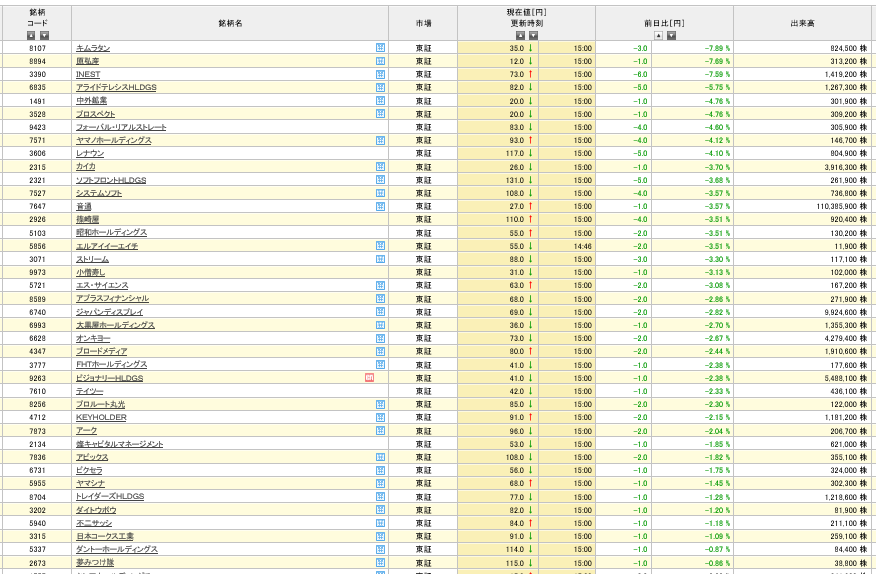Select the 9,924,600 株 volume cell
The image size is (876, 574).
tap(804, 312)
